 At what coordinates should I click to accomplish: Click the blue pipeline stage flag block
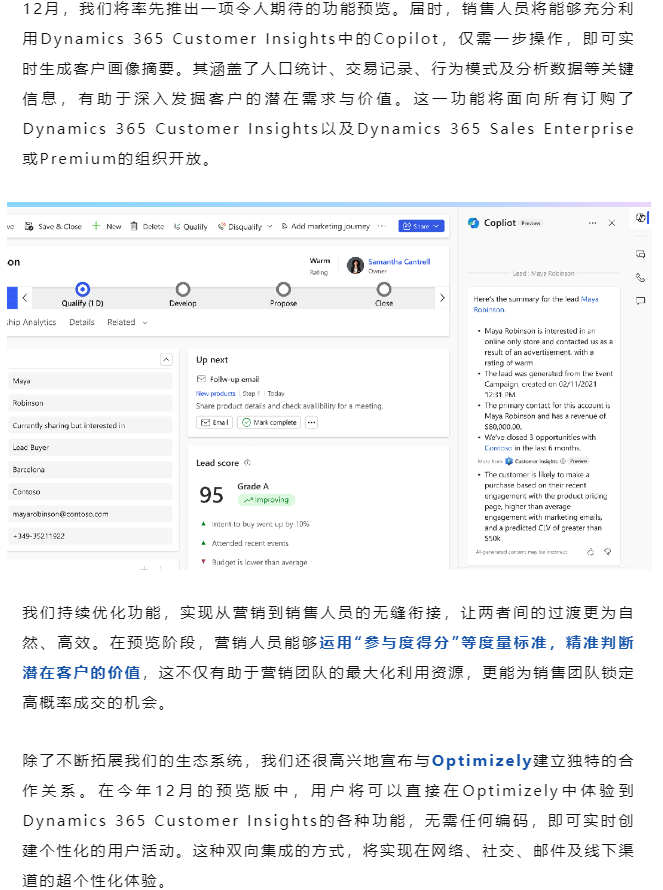point(12,297)
